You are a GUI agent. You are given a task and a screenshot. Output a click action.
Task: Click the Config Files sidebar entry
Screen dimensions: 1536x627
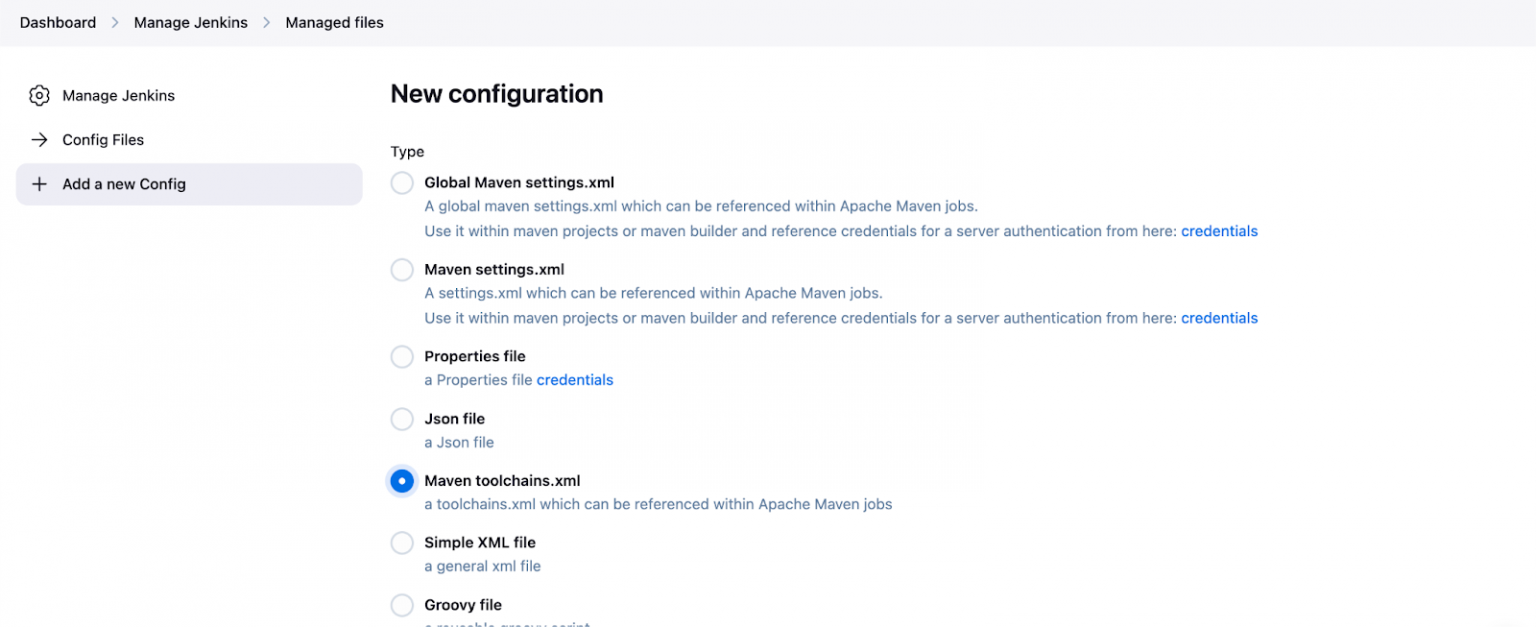[104, 140]
